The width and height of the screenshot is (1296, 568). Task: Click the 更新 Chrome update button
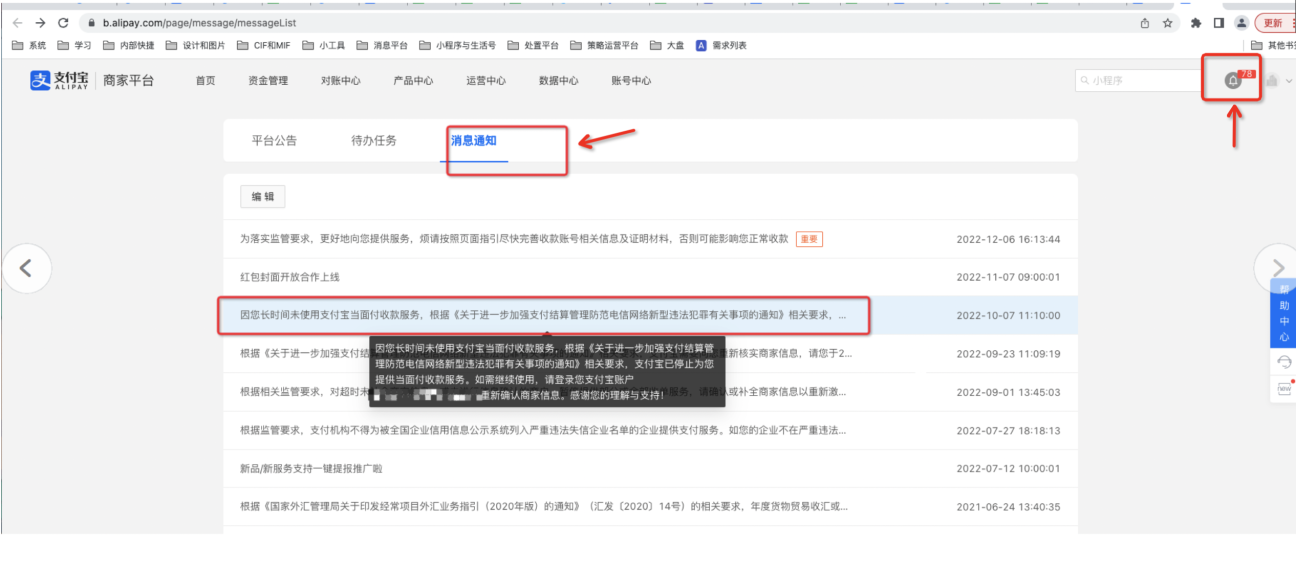pyautogui.click(x=1274, y=23)
